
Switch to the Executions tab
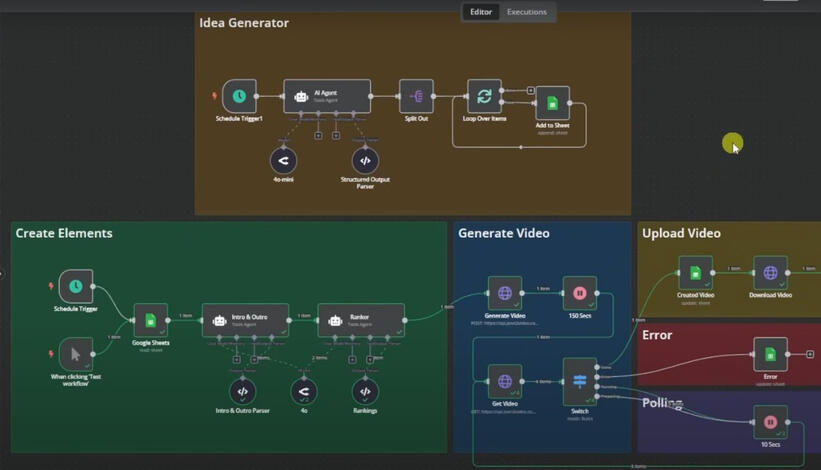tap(527, 12)
